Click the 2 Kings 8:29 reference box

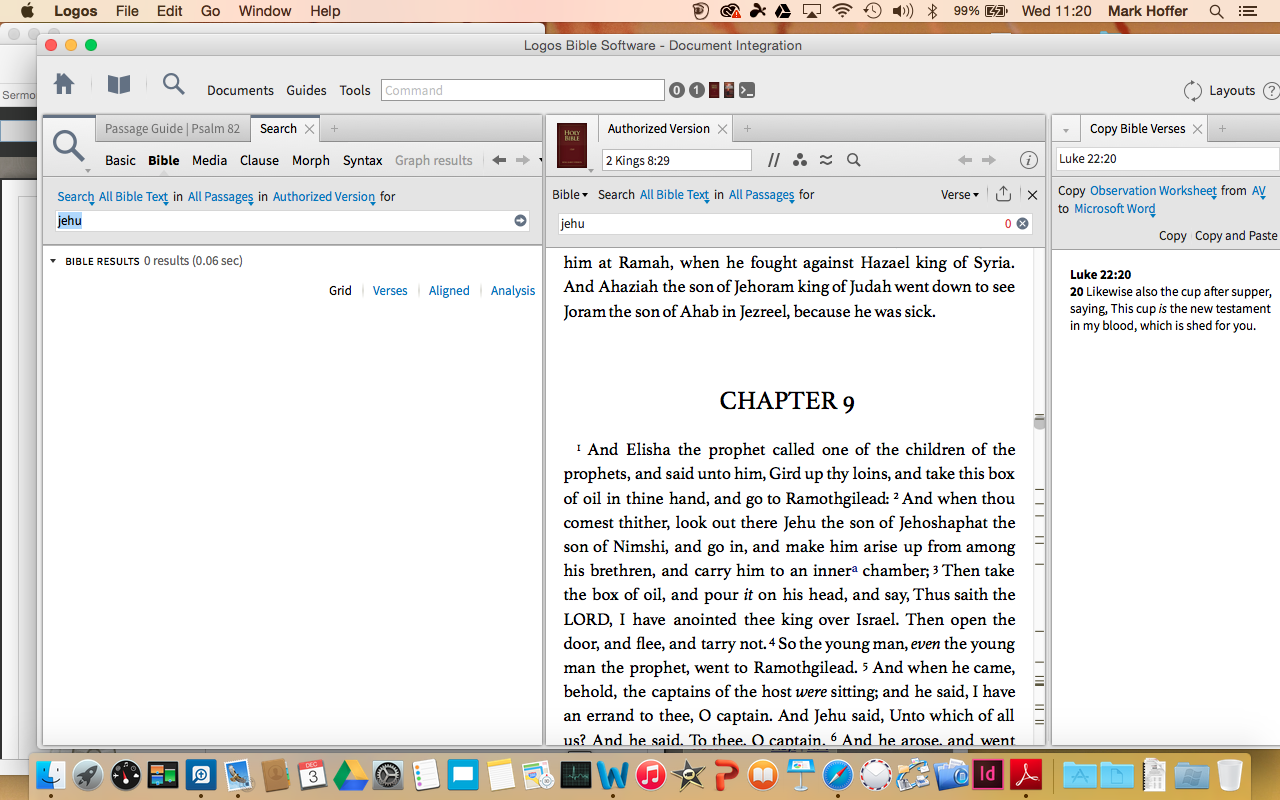click(677, 160)
